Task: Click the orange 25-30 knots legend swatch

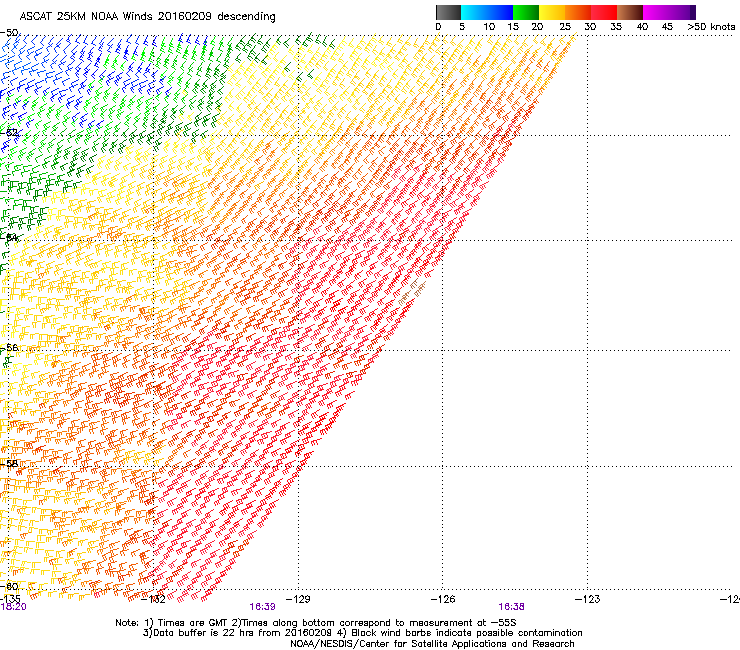Action: 578,12
